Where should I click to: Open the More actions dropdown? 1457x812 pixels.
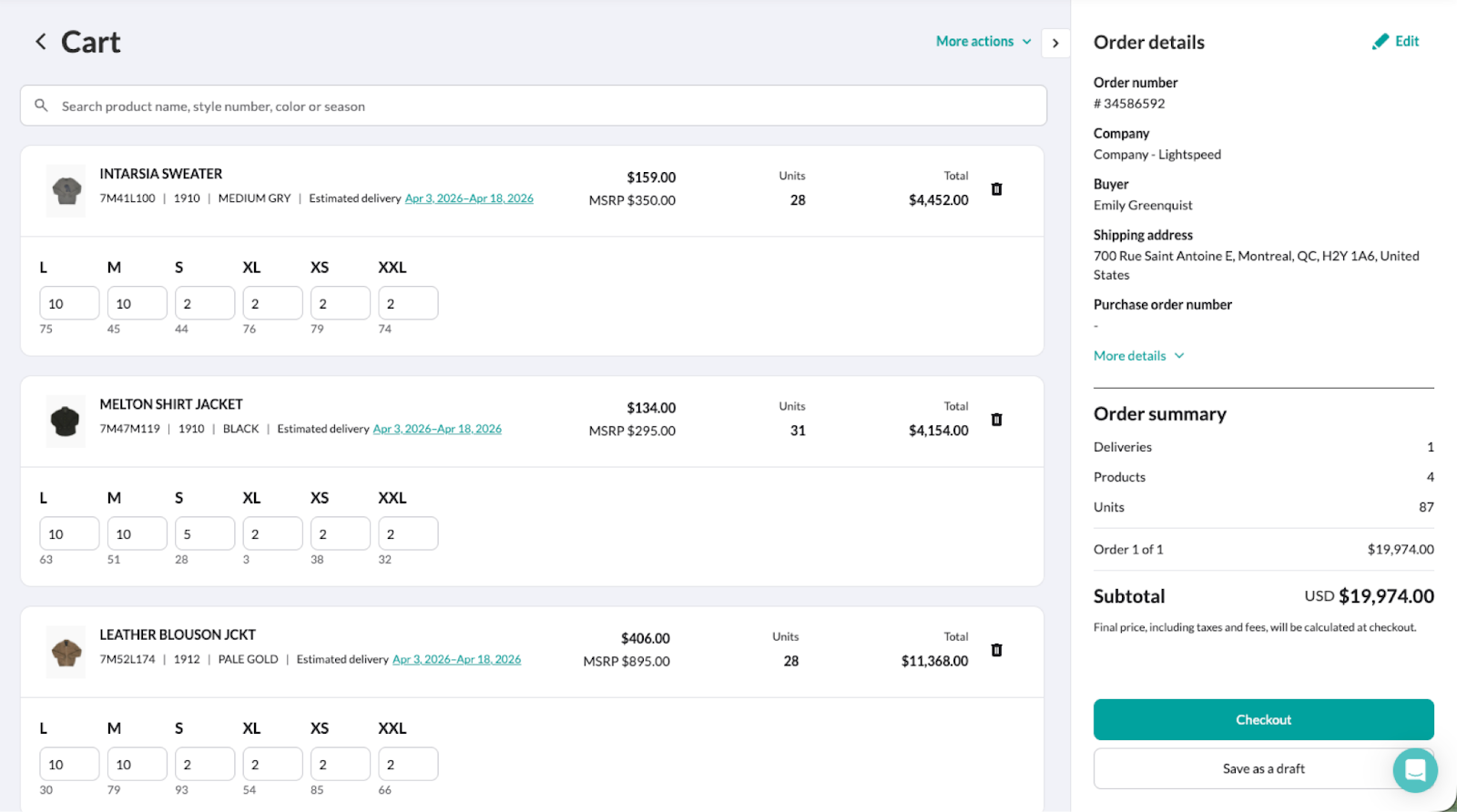pos(983,42)
